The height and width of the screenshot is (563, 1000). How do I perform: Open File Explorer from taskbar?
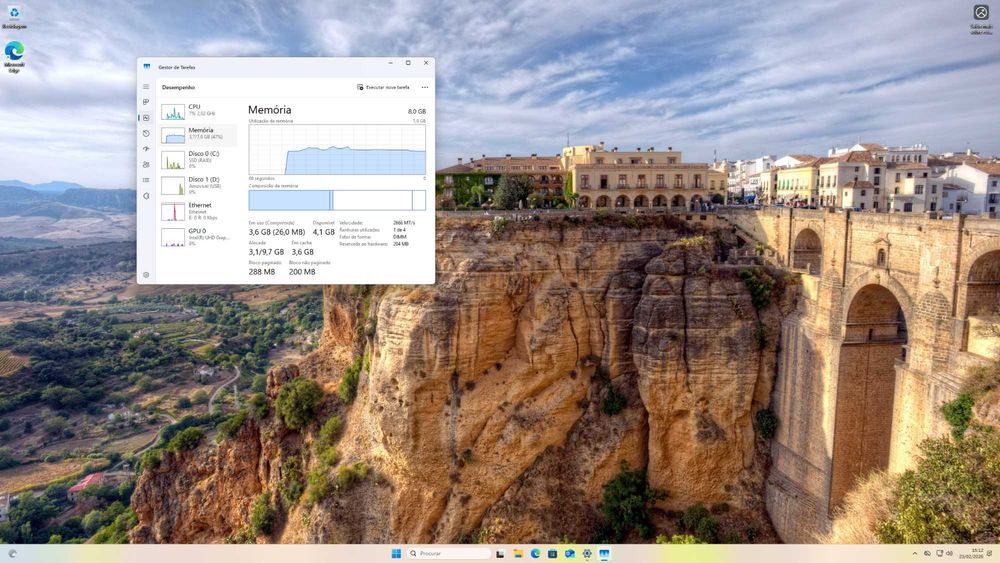[518, 553]
